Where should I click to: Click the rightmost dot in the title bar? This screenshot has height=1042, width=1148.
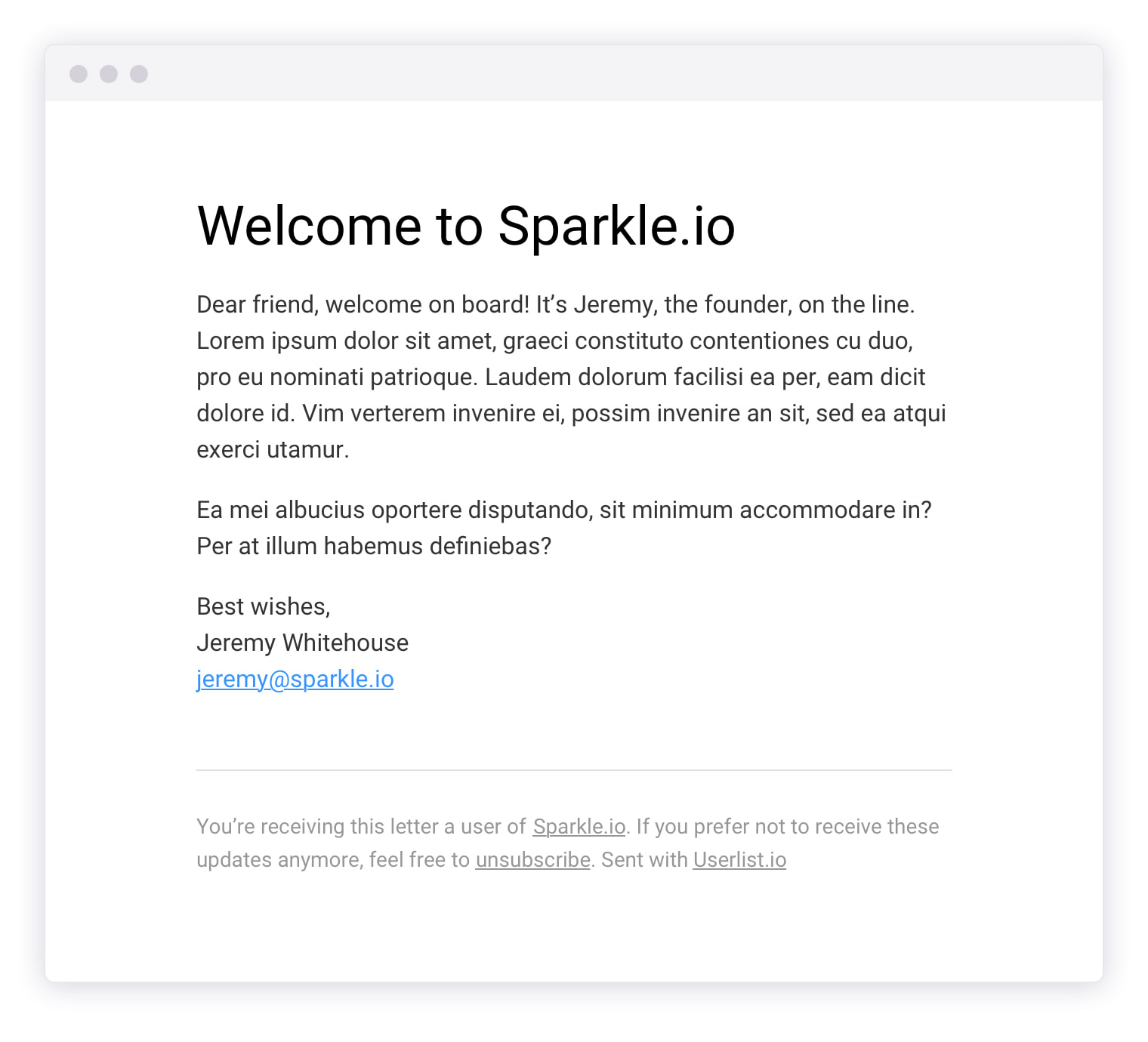(139, 74)
